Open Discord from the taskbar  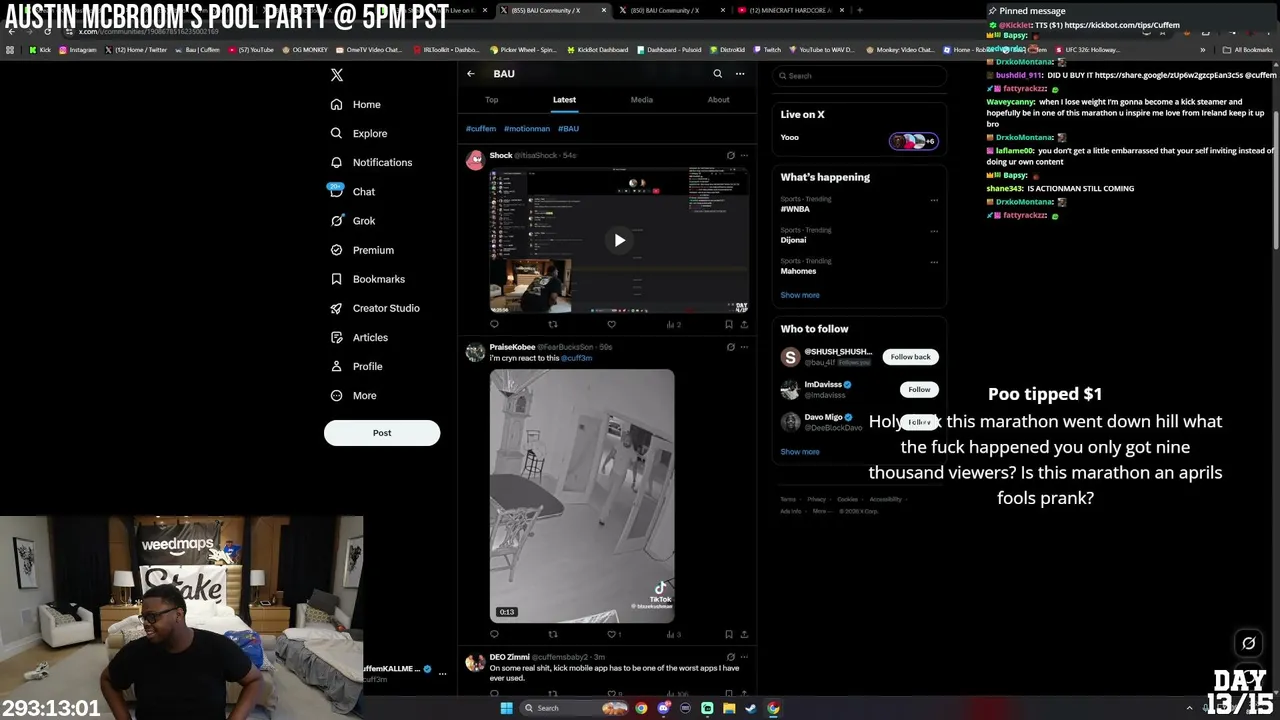663,708
